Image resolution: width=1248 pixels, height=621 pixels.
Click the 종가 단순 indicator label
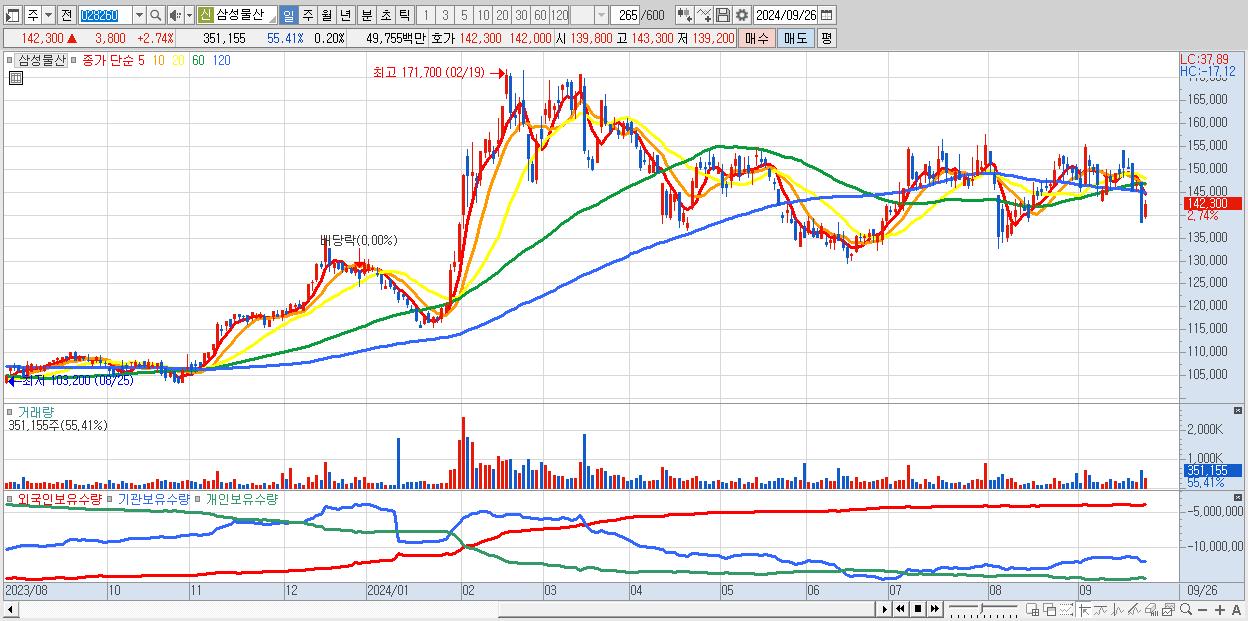click(107, 60)
